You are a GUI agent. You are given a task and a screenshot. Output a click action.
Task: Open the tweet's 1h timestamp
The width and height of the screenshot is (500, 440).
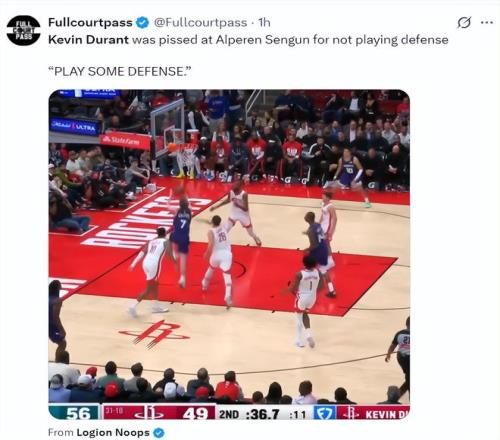click(264, 22)
